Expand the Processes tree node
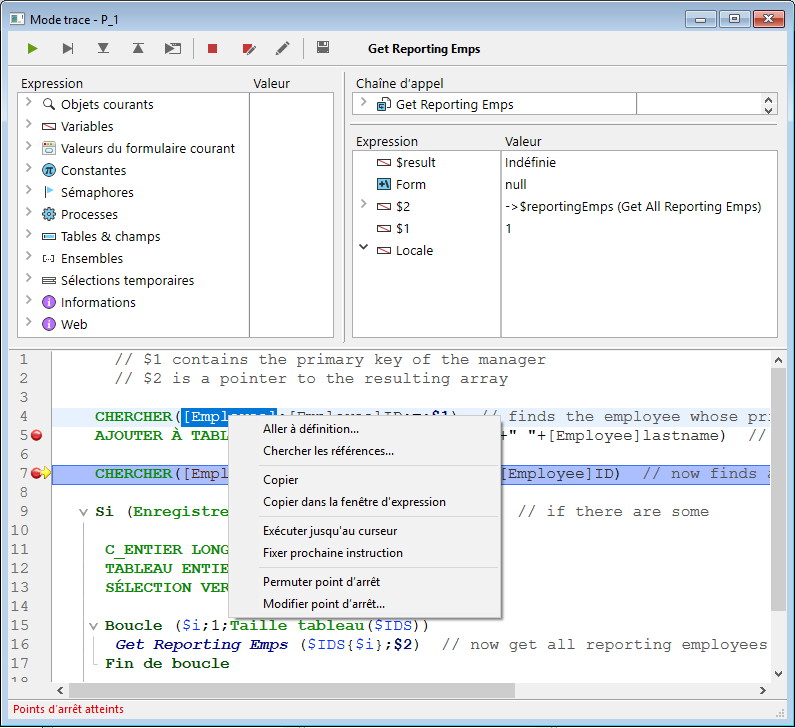This screenshot has width=795, height=728. [28, 214]
